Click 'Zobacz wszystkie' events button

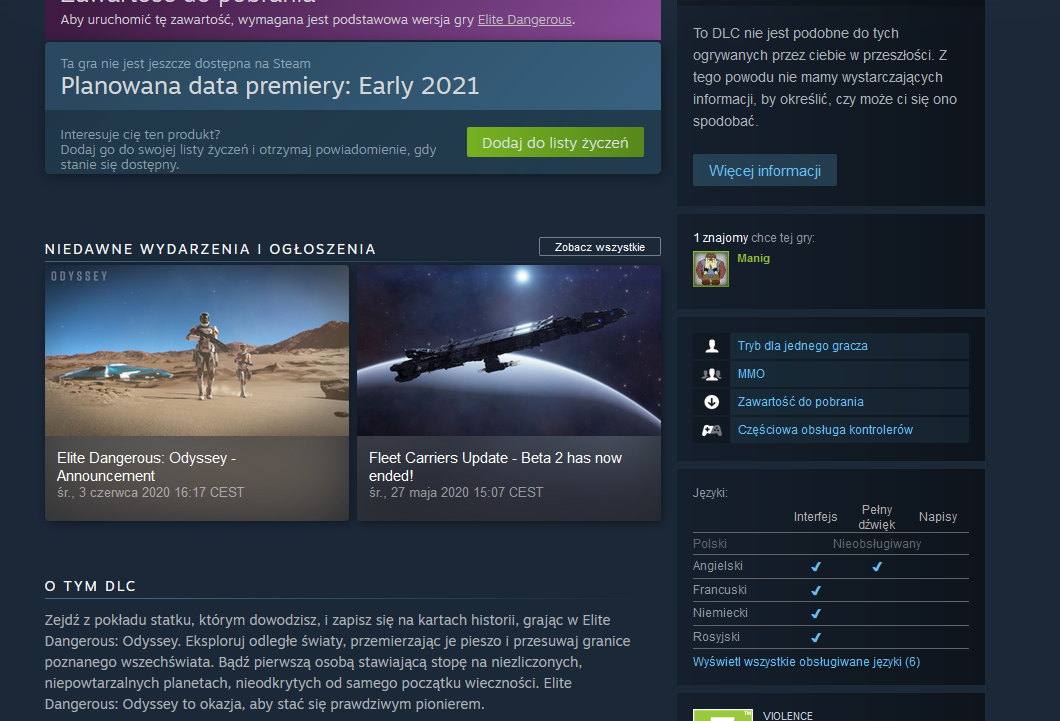600,247
